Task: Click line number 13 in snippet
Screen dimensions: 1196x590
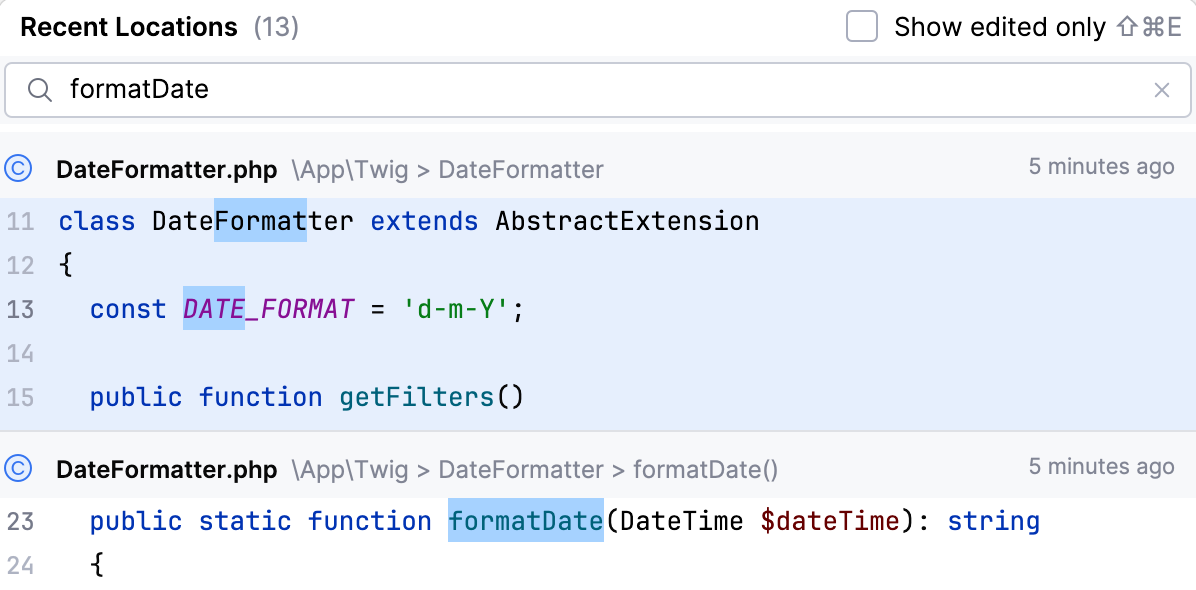Action: 20,310
